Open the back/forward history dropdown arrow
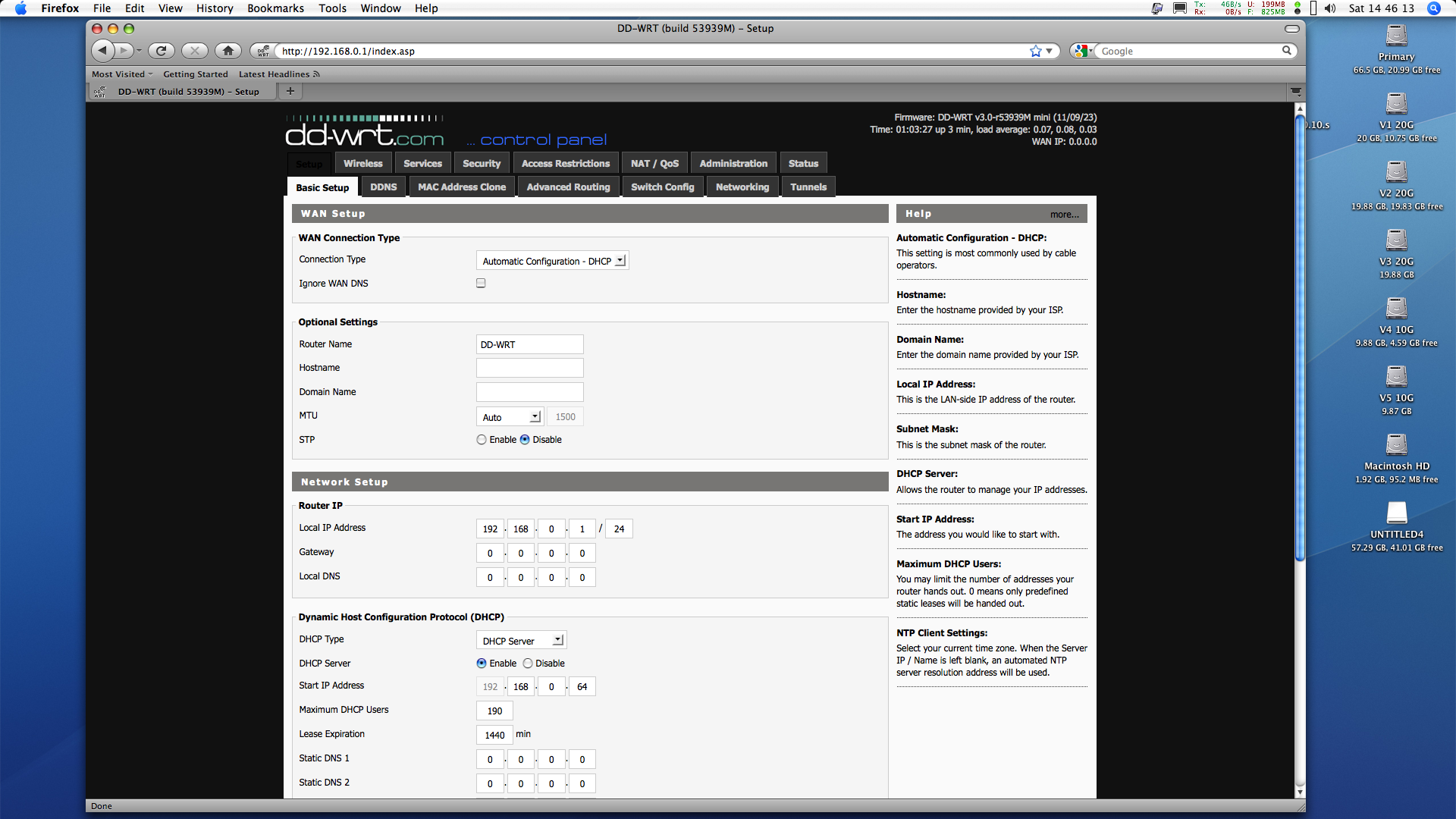 [139, 51]
